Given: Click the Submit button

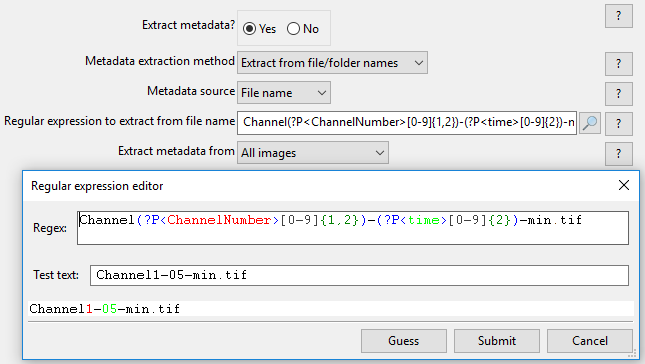Looking at the screenshot, I should [x=497, y=341].
